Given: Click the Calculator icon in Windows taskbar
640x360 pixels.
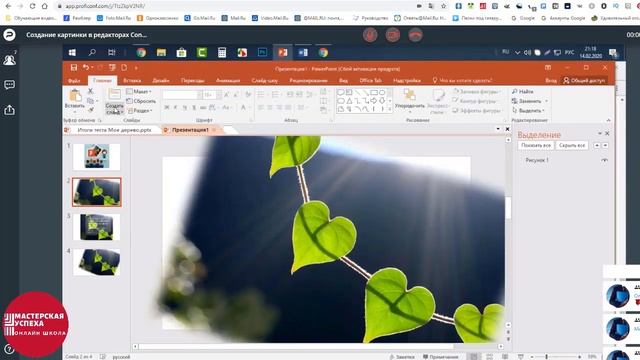Looking at the screenshot, I should point(222,53).
